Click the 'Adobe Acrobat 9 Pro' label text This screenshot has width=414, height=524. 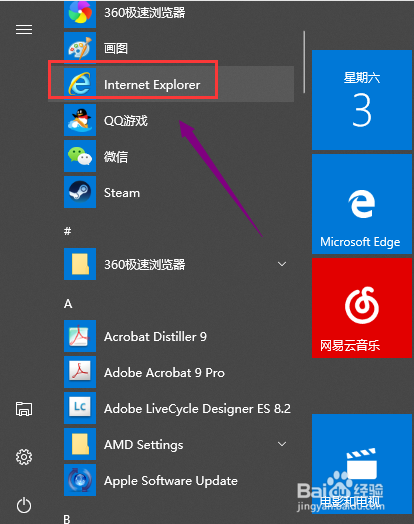click(164, 373)
